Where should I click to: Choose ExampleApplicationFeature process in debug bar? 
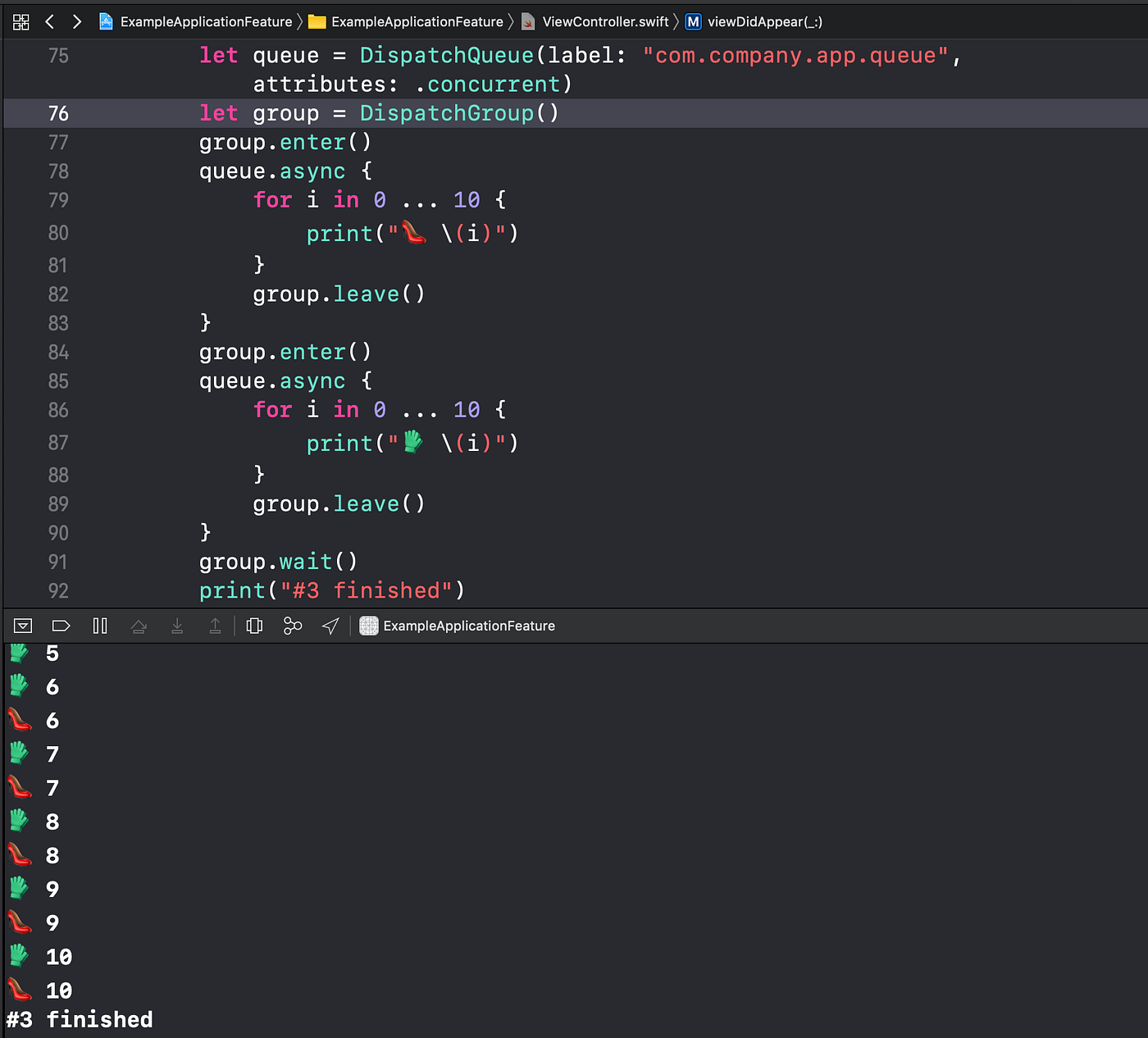pos(458,626)
